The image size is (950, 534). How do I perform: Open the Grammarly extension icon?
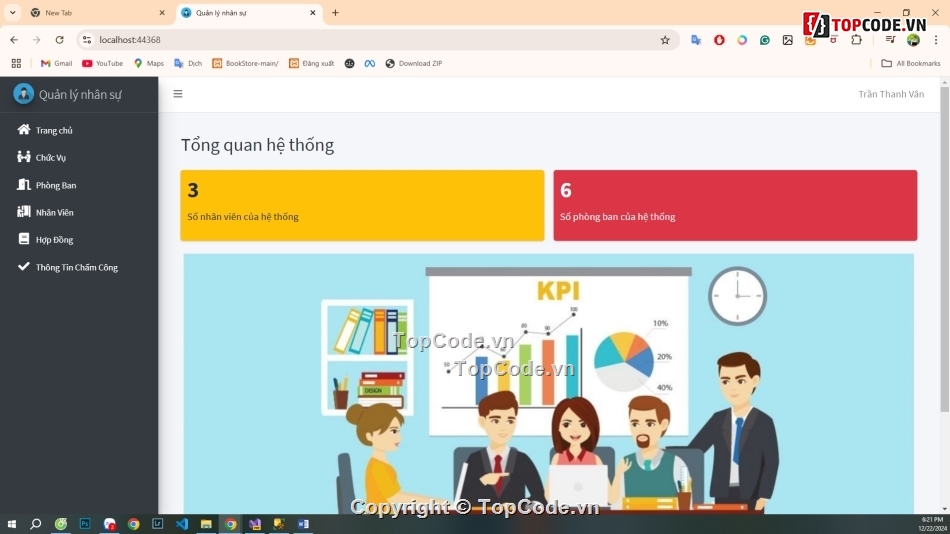[765, 40]
